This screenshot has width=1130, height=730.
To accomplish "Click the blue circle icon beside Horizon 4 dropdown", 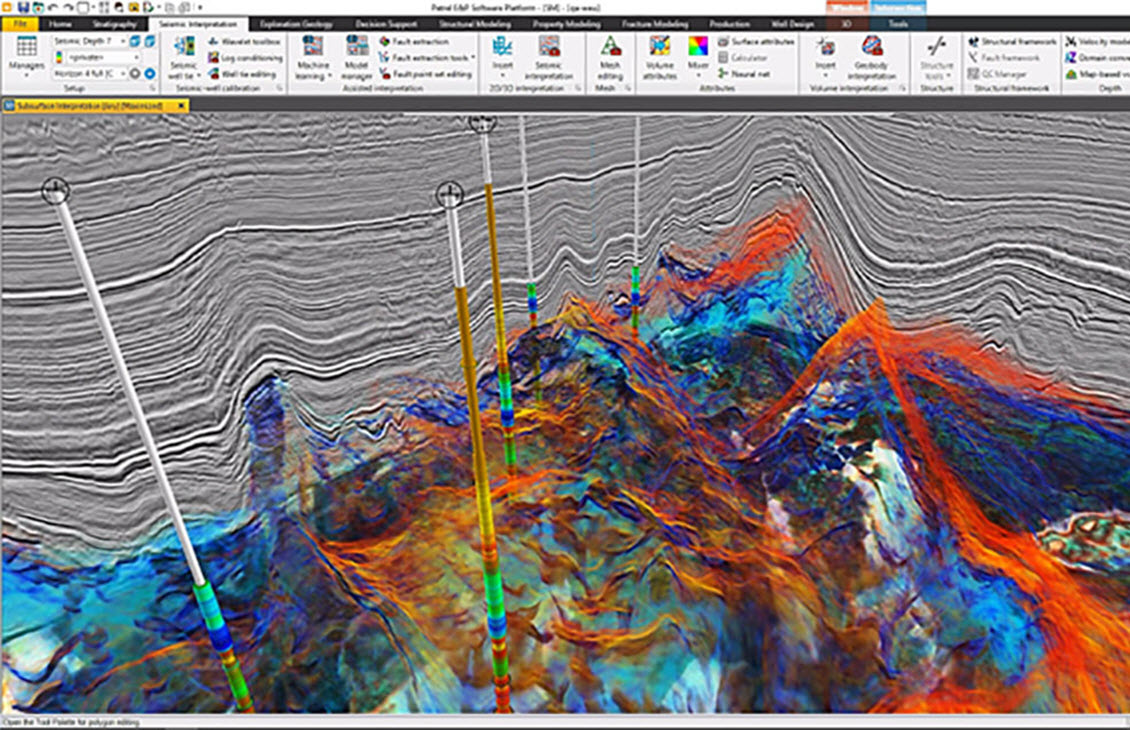I will (149, 74).
